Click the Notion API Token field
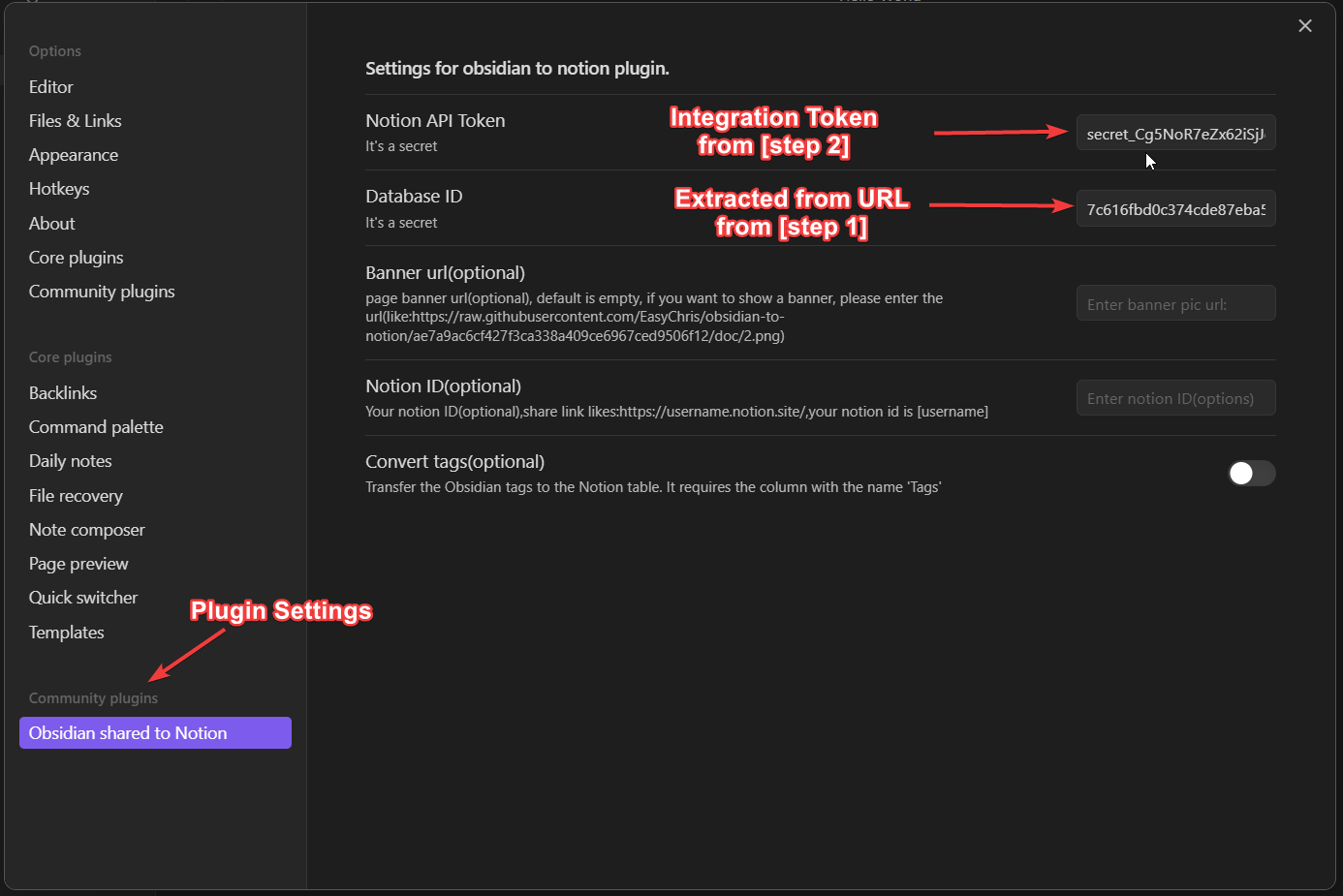Image resolution: width=1343 pixels, height=896 pixels. (x=1174, y=134)
